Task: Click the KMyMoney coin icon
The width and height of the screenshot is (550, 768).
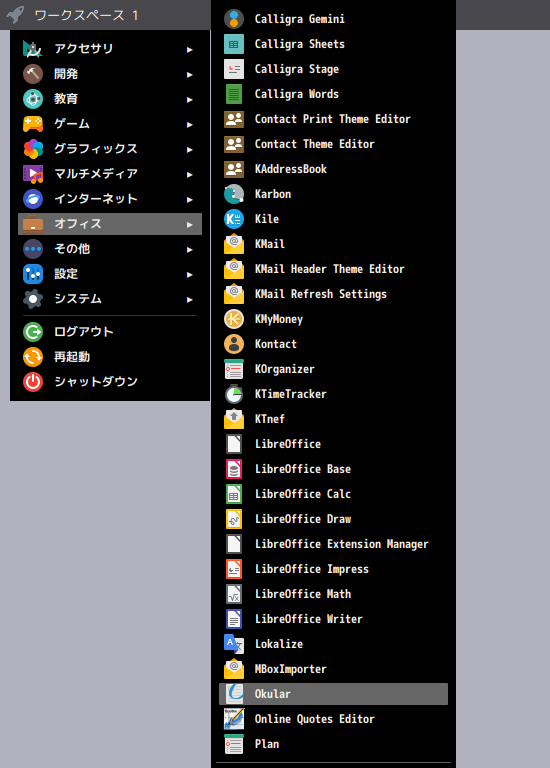Action: click(234, 319)
